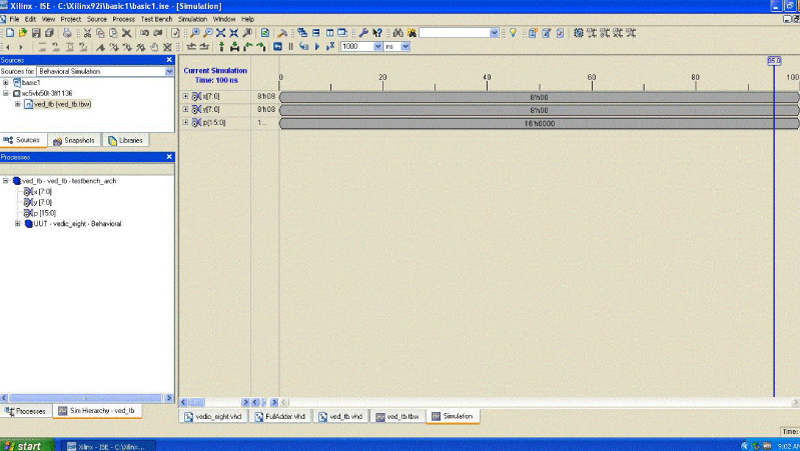Switch to the vedic_eight.vhd tab

pyautogui.click(x=213, y=416)
